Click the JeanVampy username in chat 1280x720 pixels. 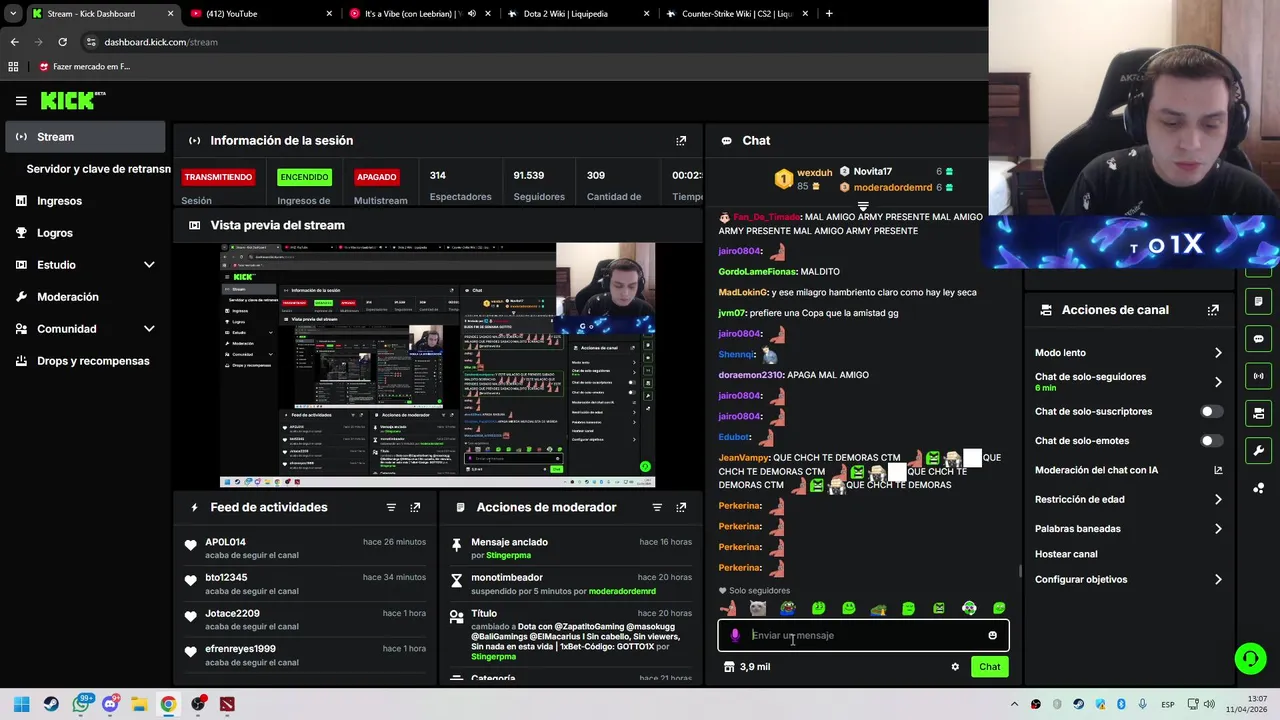pyautogui.click(x=743, y=458)
